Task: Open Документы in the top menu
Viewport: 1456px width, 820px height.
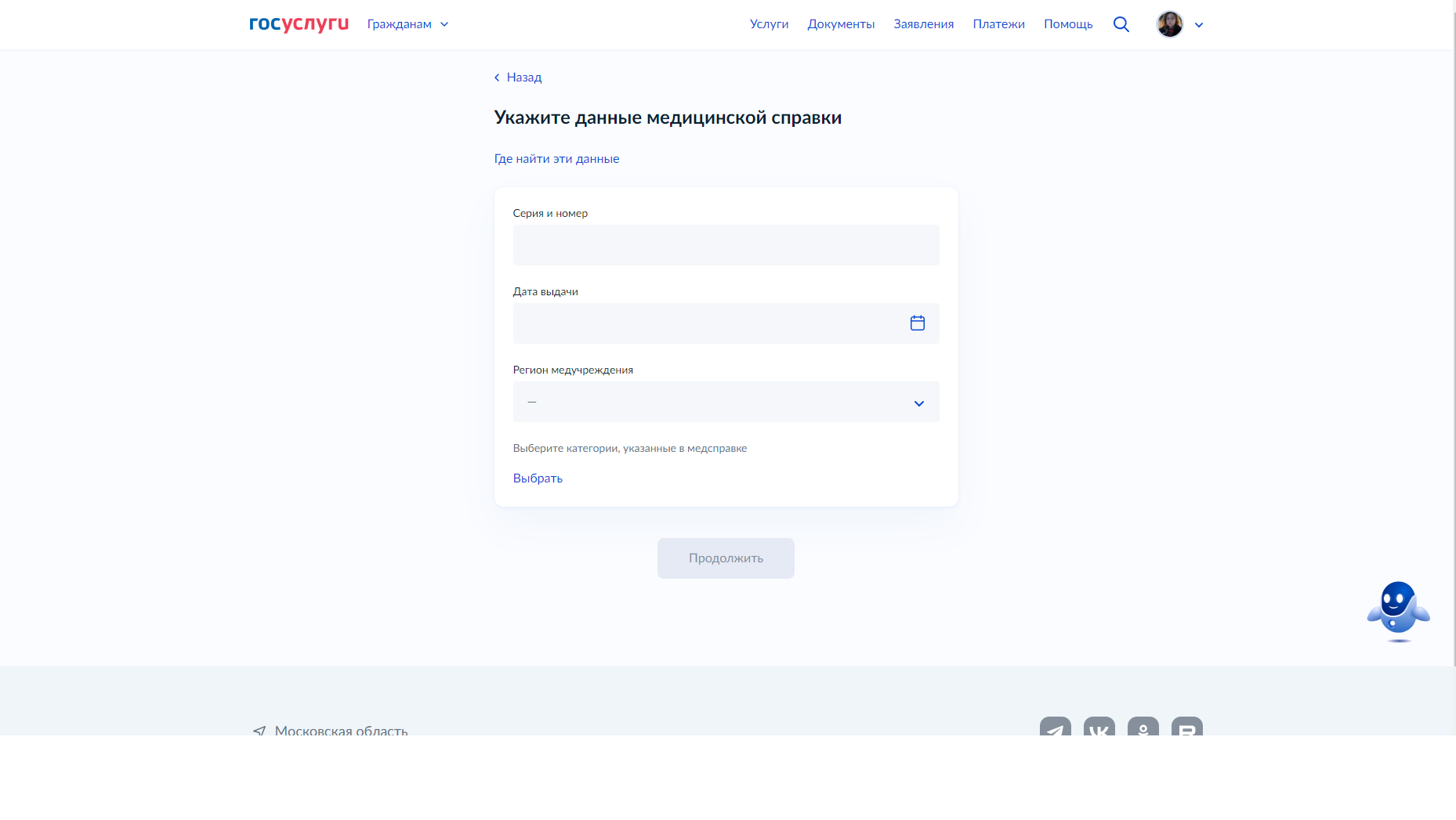Action: [x=841, y=24]
